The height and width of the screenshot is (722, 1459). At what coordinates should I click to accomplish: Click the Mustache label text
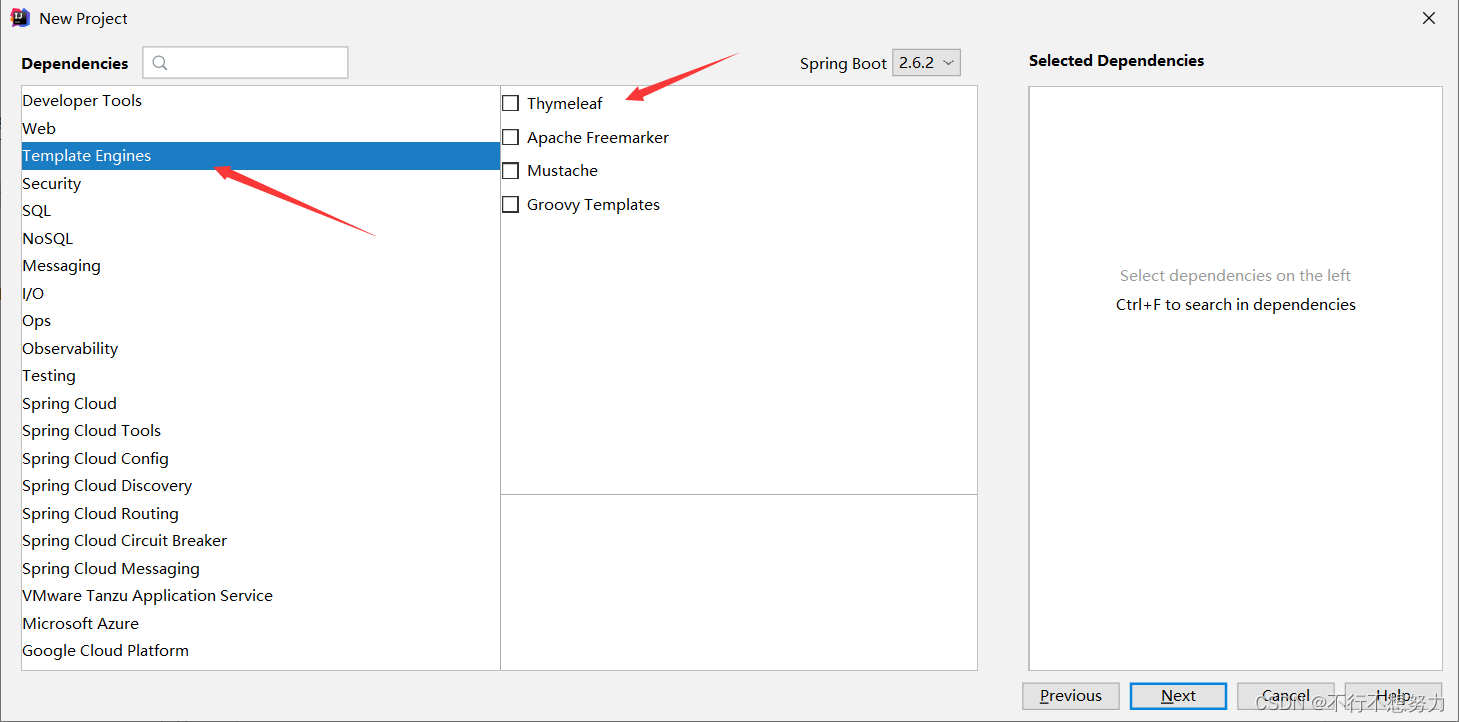coord(562,170)
